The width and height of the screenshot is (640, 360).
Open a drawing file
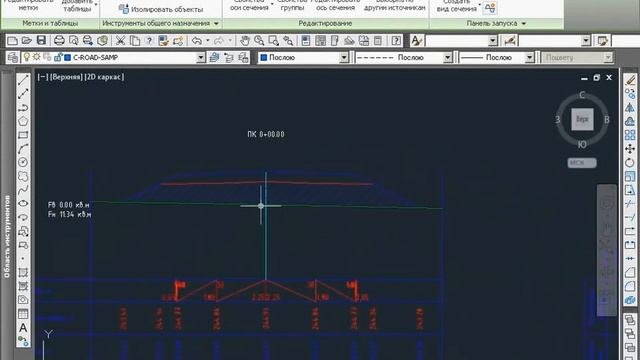[27, 40]
